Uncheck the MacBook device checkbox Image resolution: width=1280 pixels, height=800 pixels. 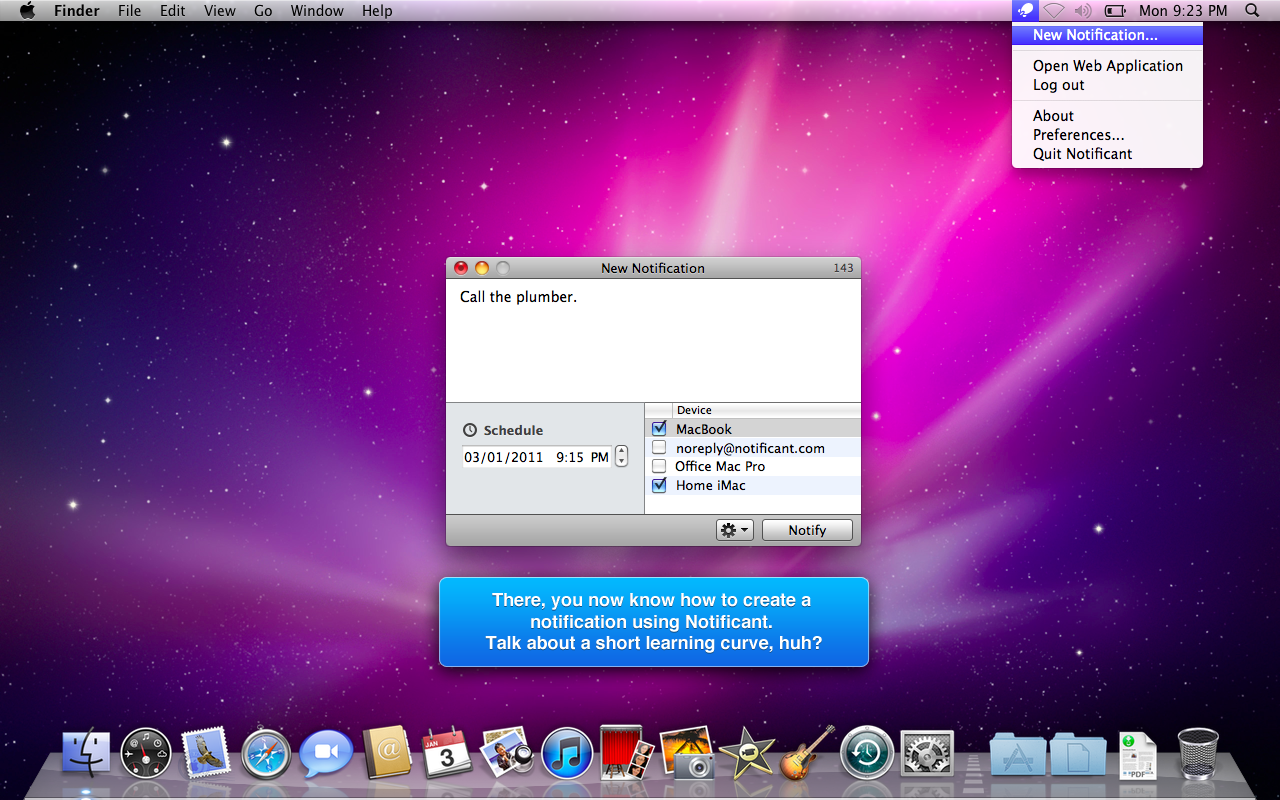click(x=659, y=429)
